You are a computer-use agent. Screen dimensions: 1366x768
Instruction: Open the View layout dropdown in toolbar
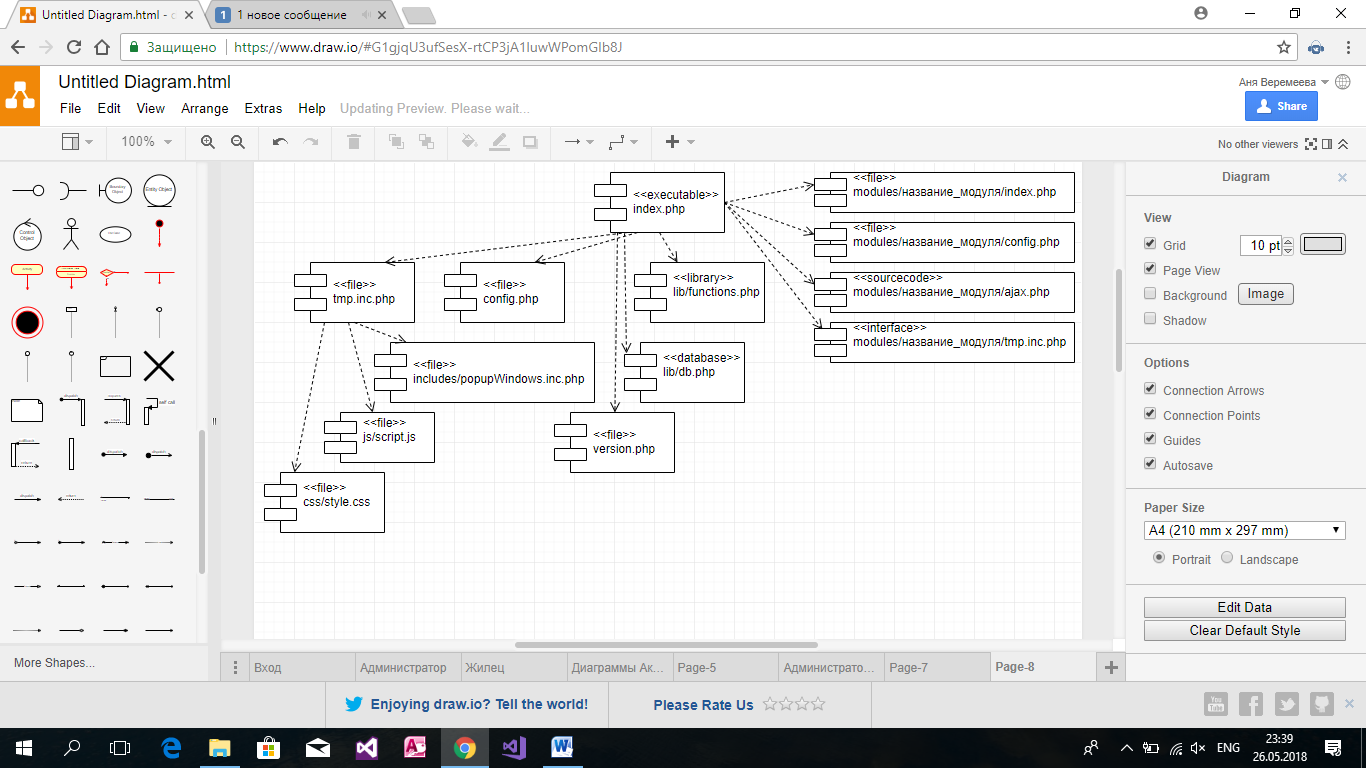(77, 142)
